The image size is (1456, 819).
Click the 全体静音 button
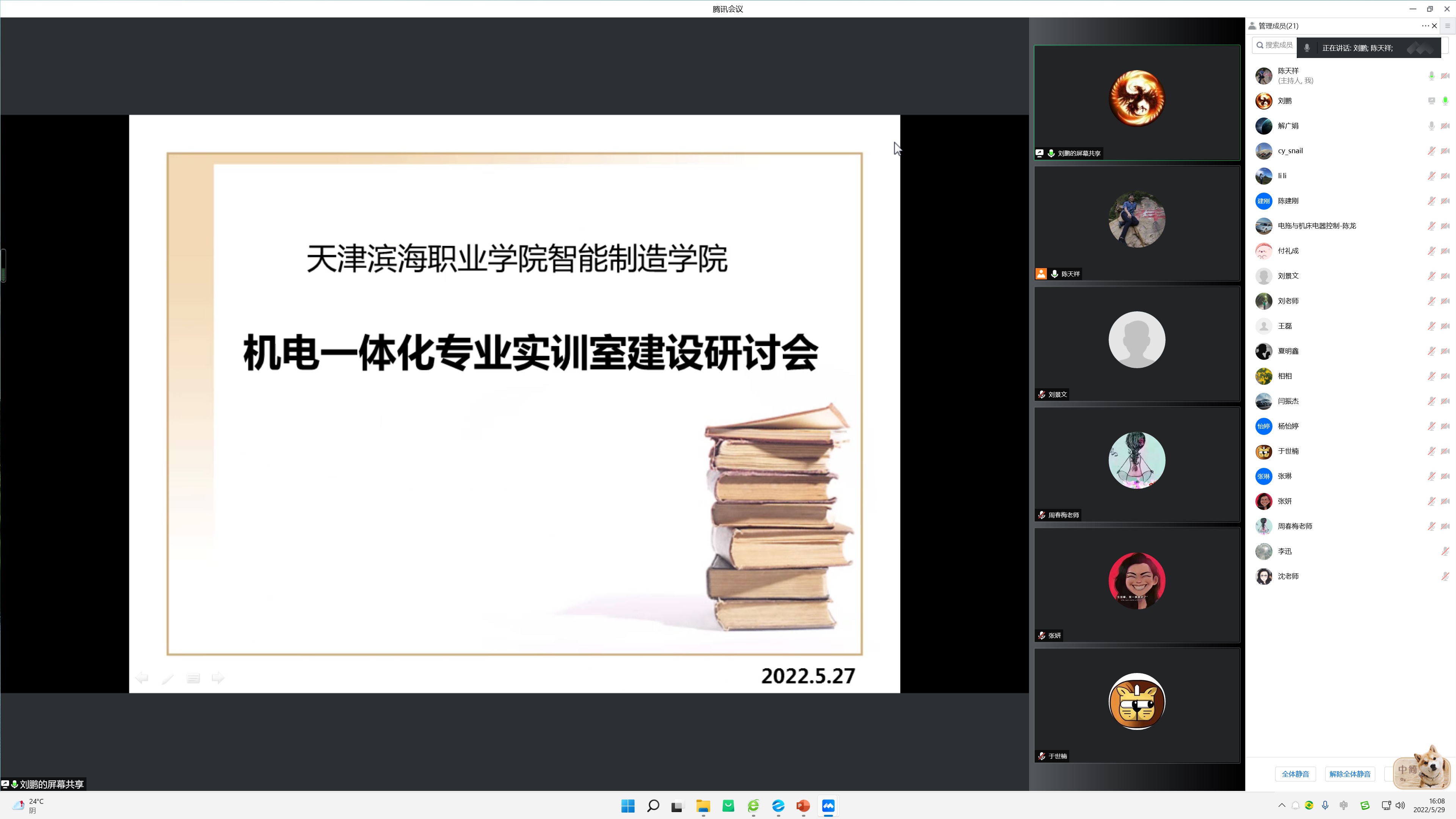coord(1295,774)
